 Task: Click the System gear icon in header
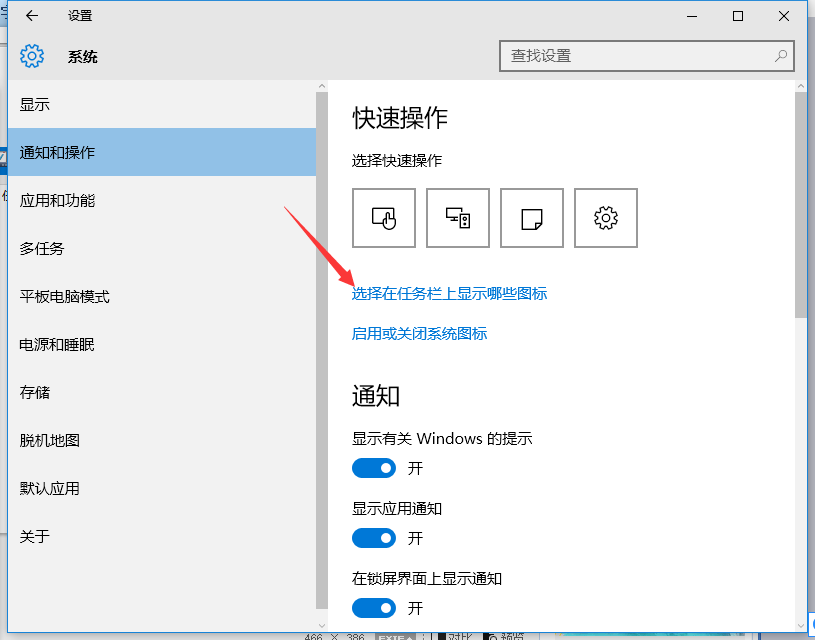(x=32, y=56)
